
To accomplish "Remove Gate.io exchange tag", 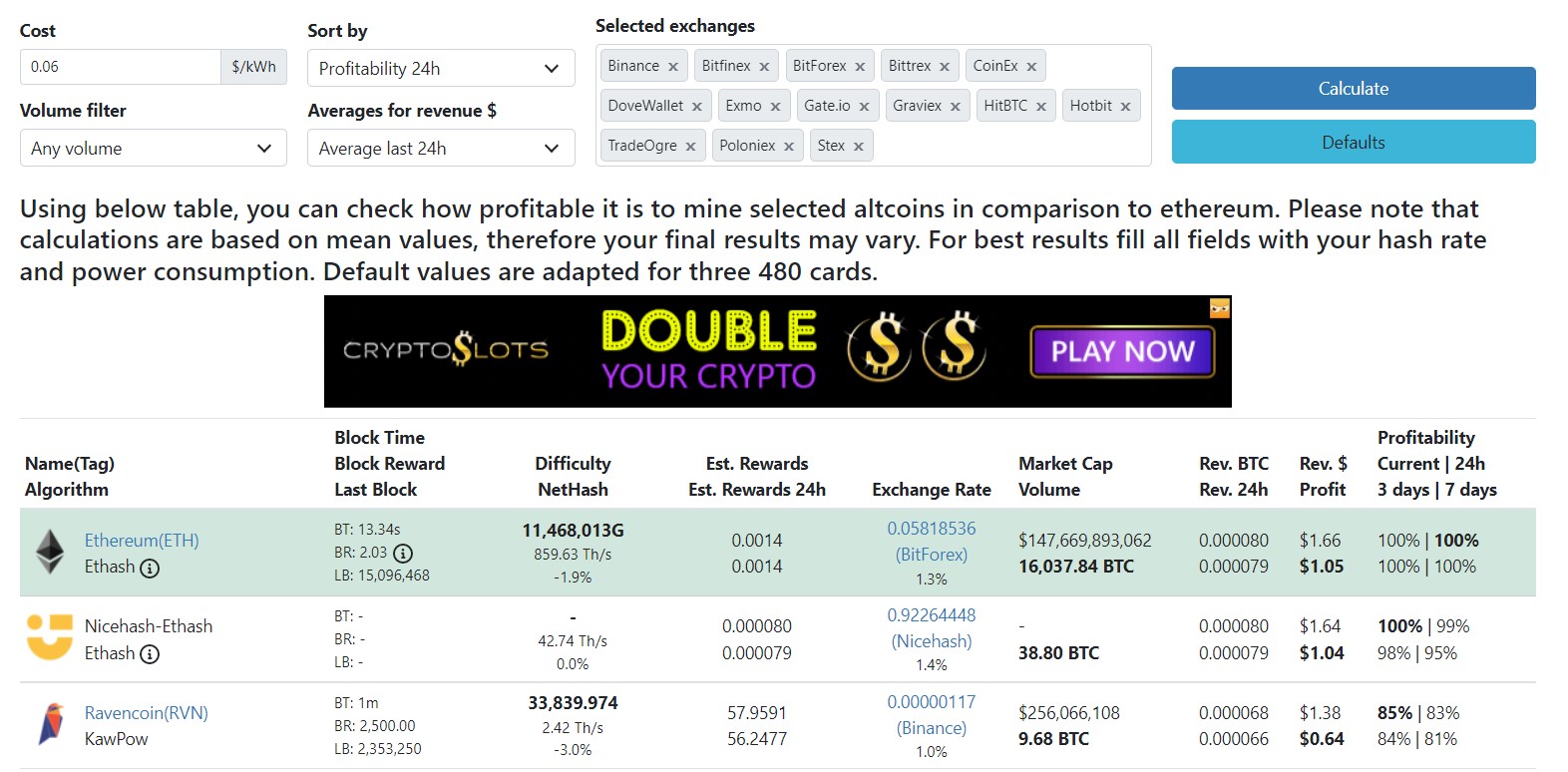I will (x=864, y=107).
